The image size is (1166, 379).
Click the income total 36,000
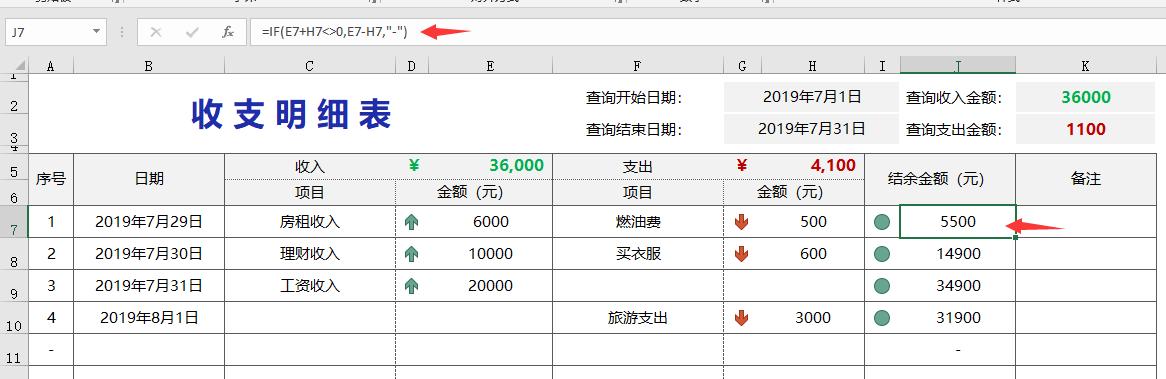[516, 165]
